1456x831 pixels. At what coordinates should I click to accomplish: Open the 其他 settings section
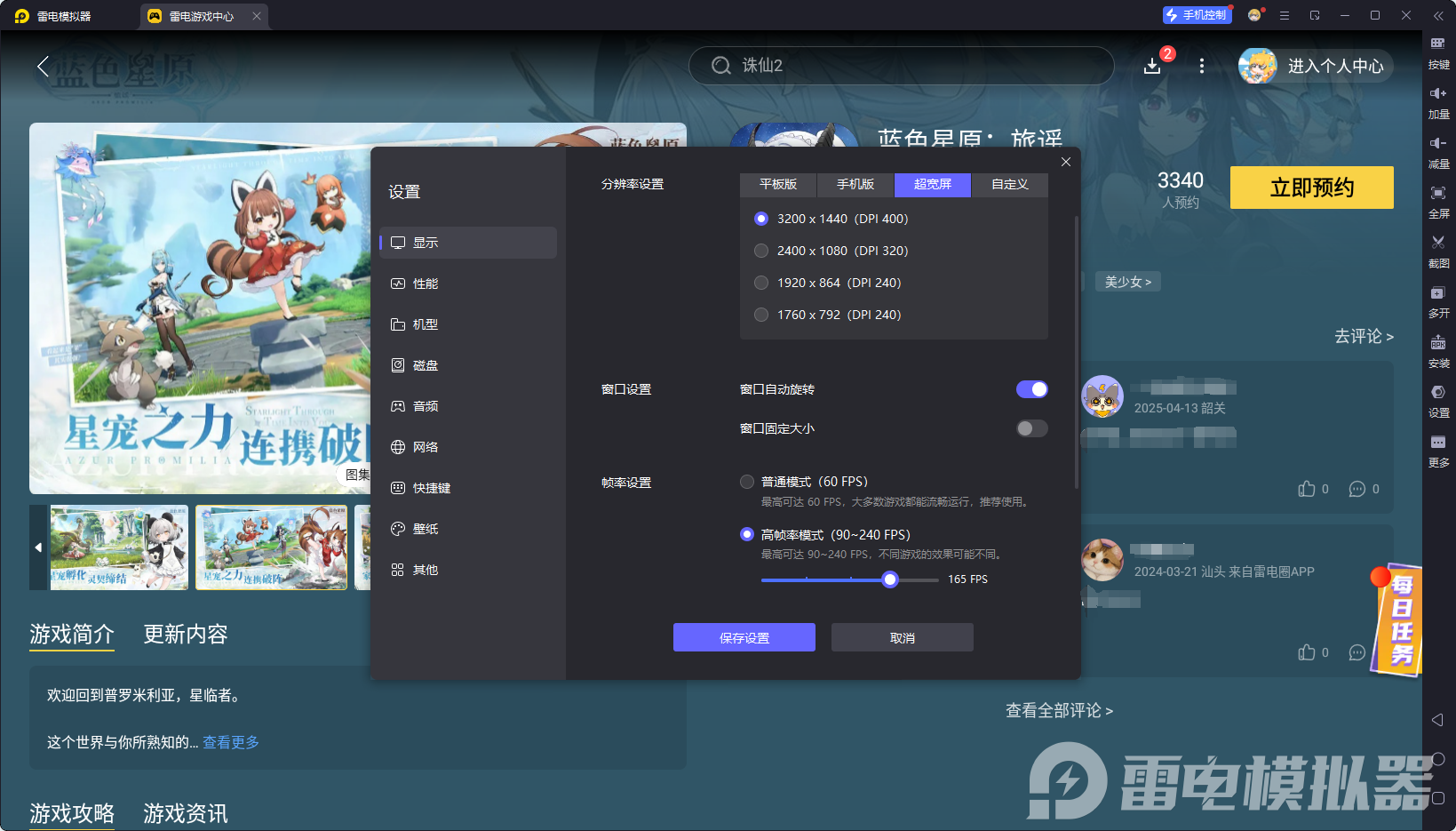468,570
